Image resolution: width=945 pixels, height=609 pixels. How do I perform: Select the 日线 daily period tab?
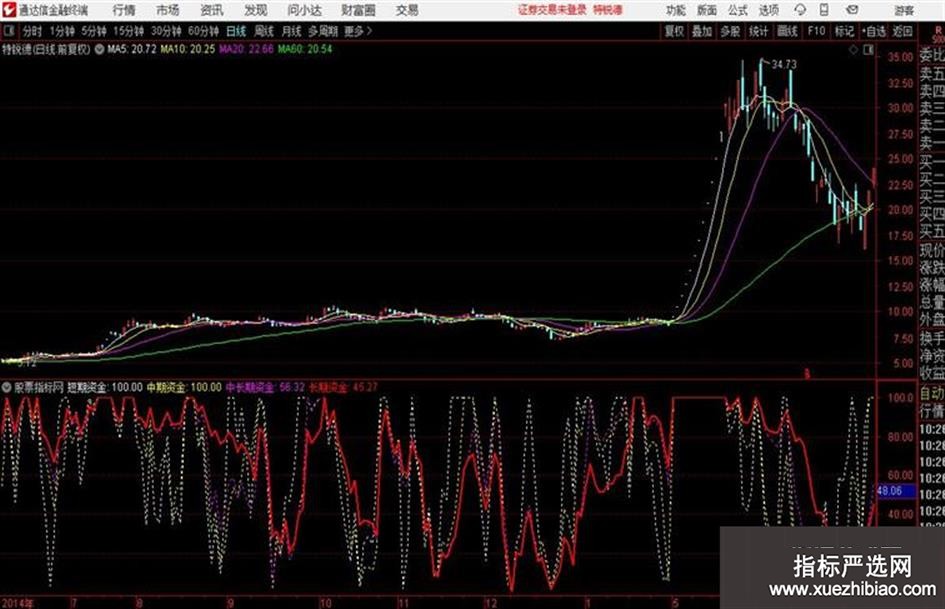click(236, 31)
